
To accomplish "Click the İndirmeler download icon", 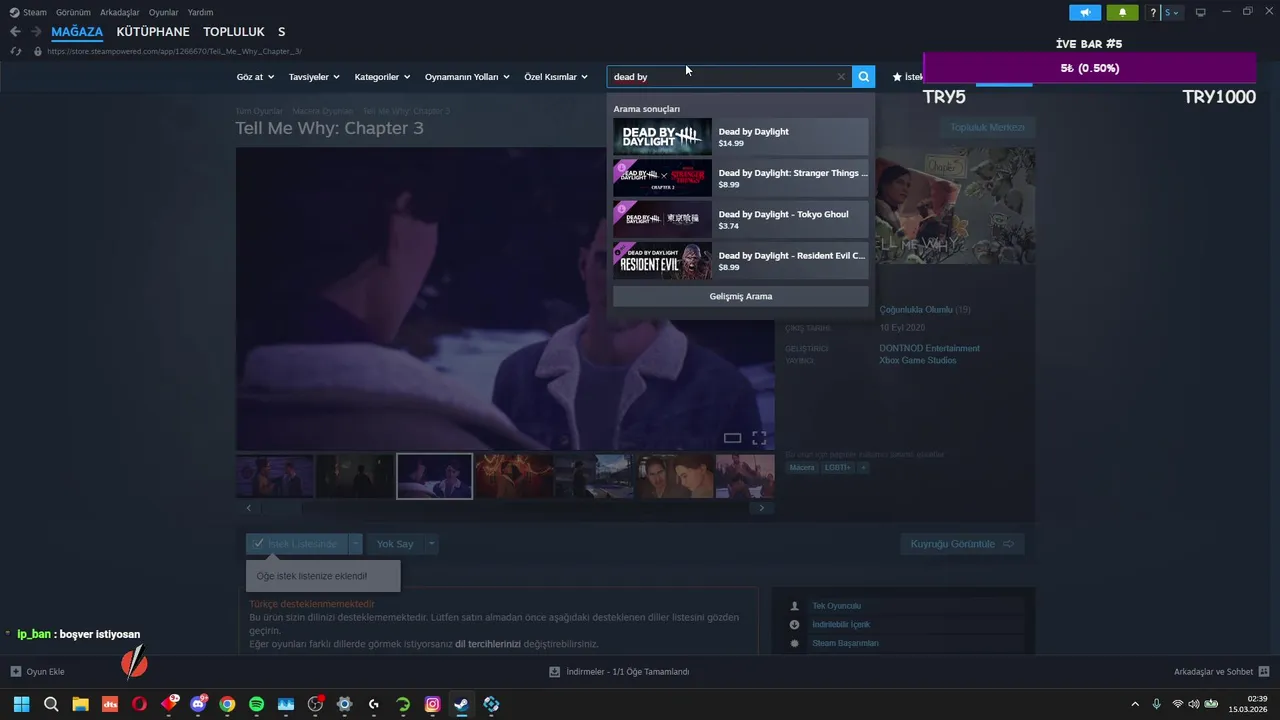I will [555, 671].
